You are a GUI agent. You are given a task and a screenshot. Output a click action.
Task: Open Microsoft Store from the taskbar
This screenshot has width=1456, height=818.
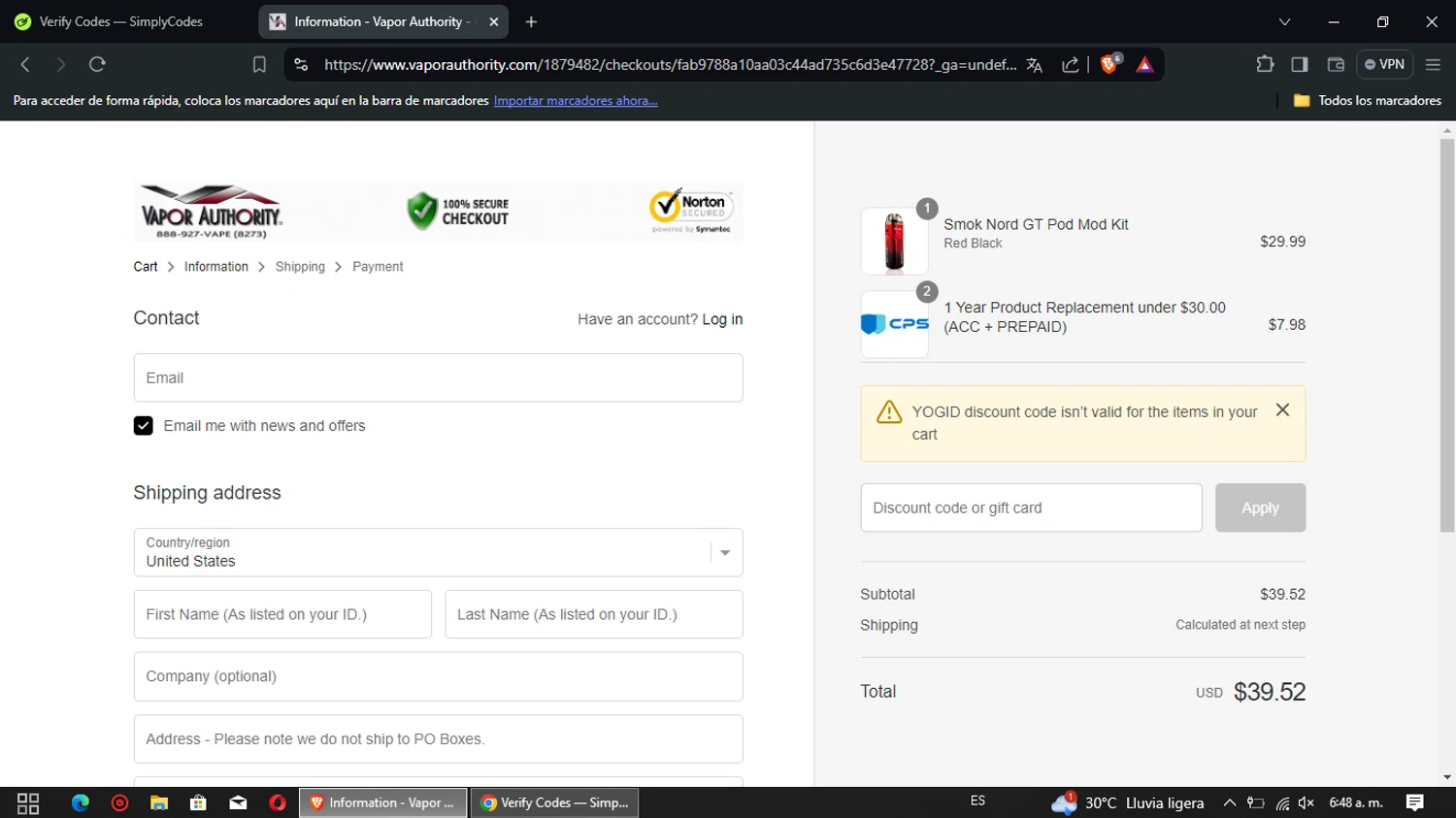(198, 802)
